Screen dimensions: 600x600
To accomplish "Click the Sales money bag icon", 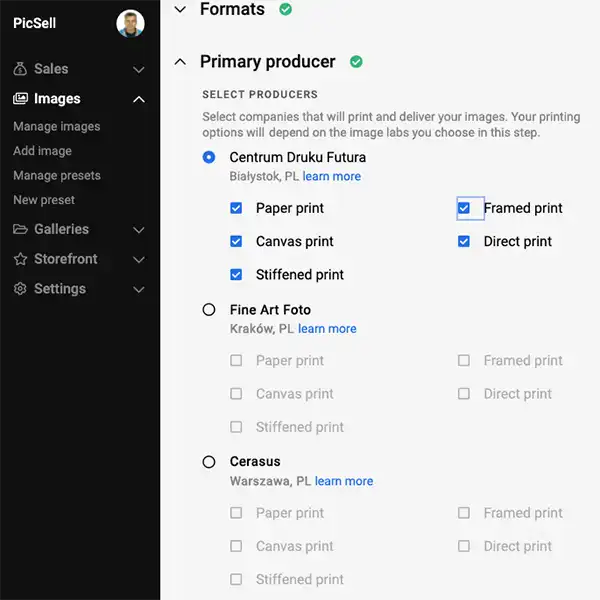I will 20,69.
